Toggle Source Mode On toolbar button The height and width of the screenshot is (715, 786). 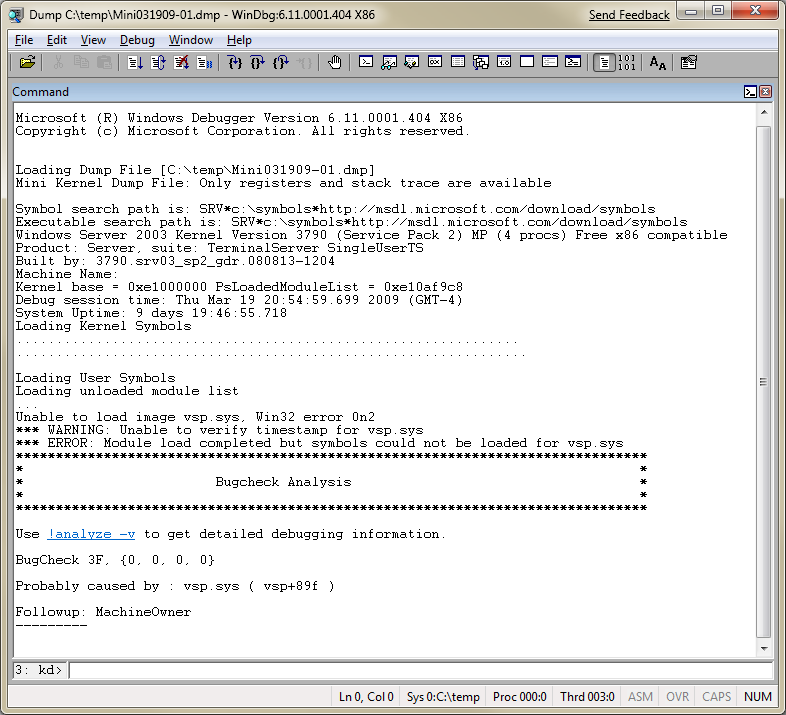click(605, 63)
